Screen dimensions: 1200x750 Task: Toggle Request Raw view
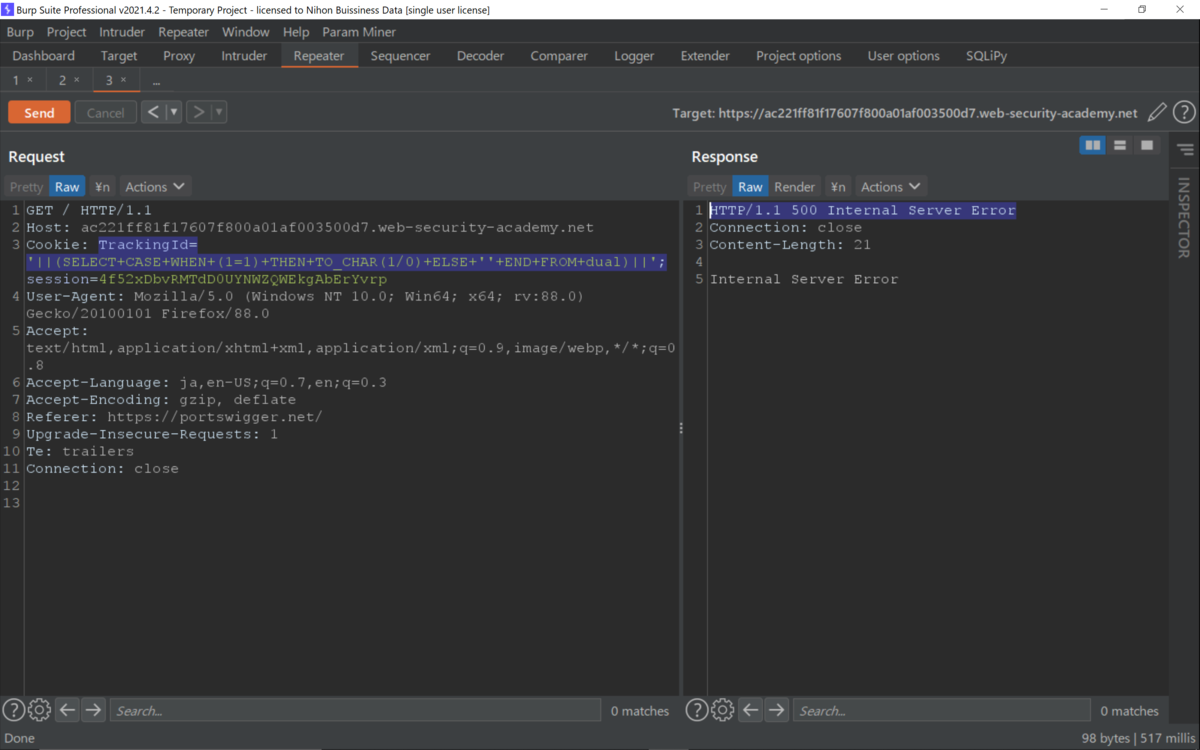(67, 187)
